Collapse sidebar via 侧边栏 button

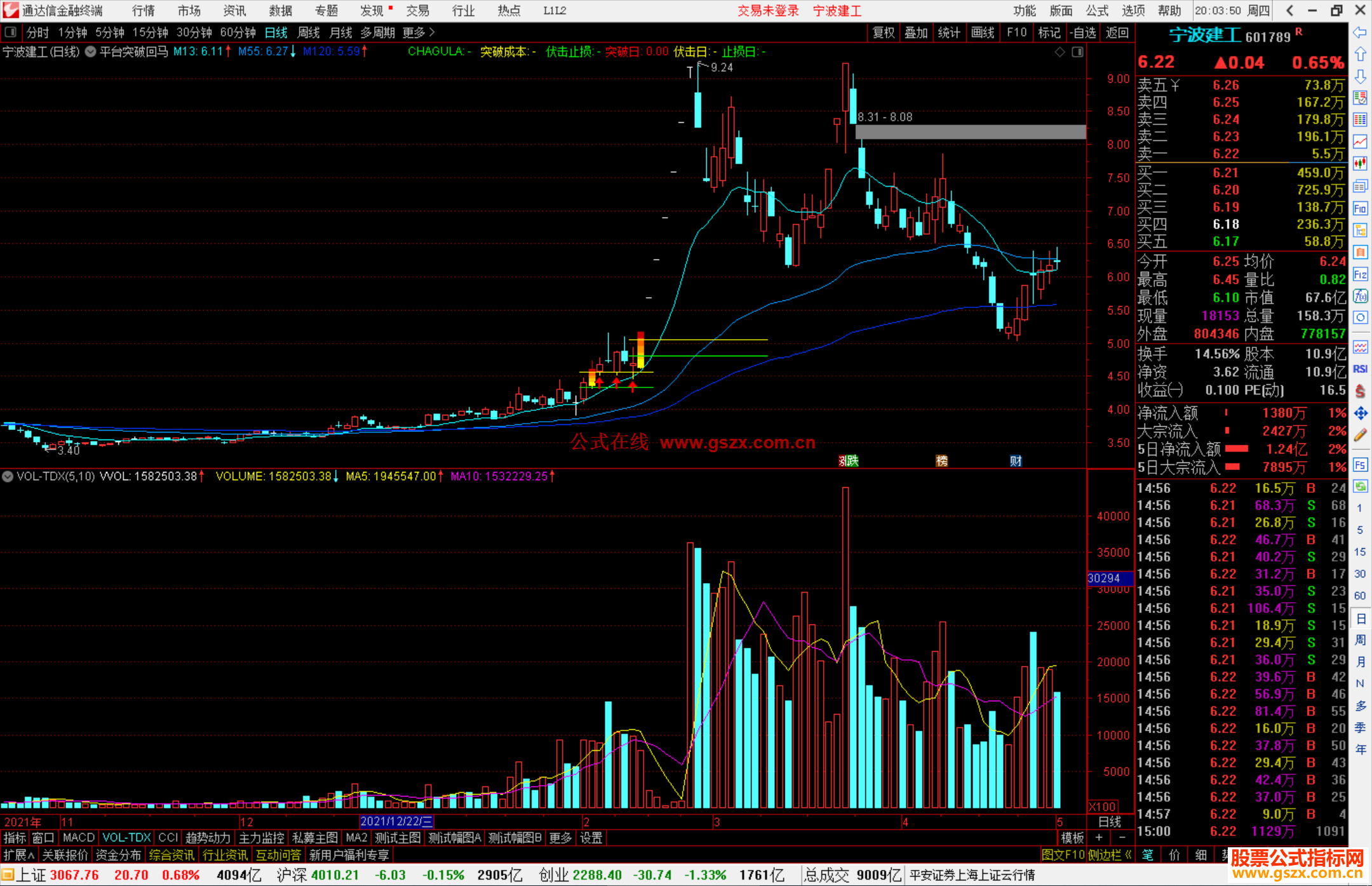[1110, 855]
